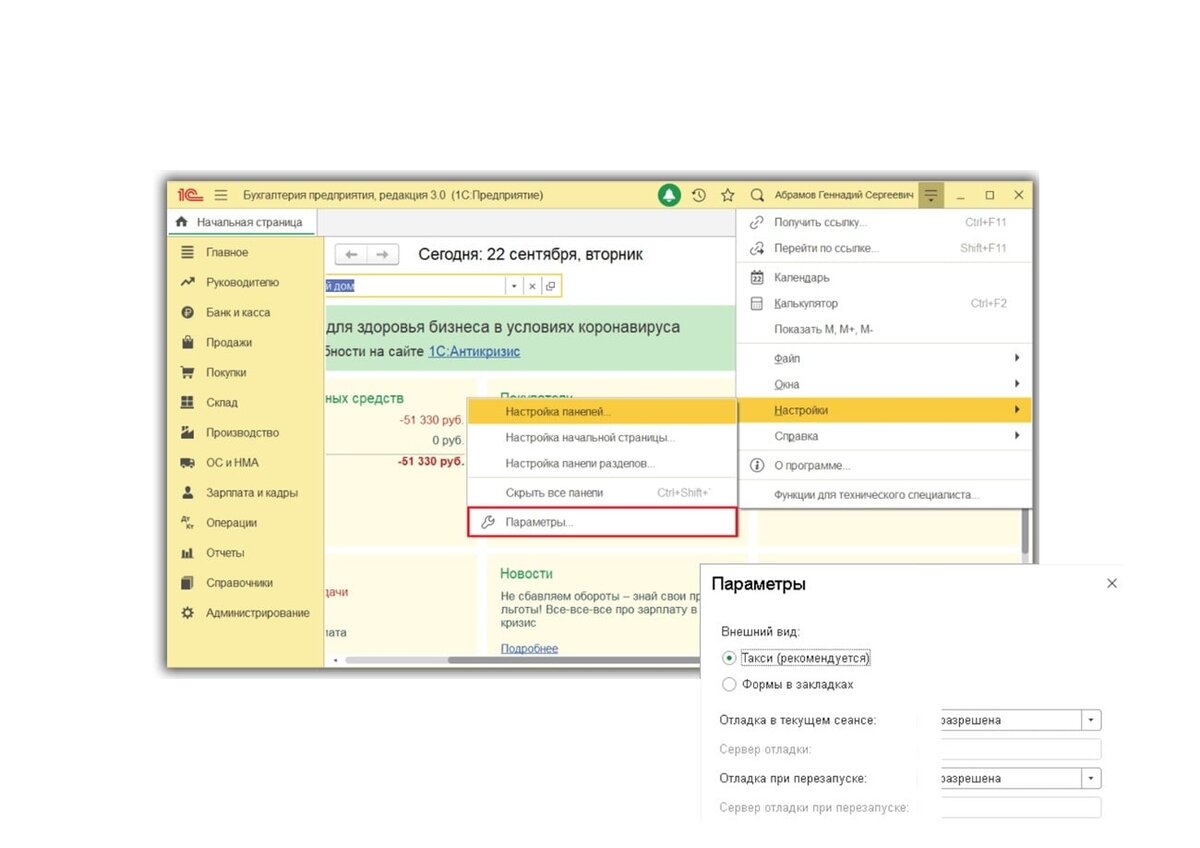Switch to Начальная страница tab
The image size is (1200, 848).
point(240,222)
